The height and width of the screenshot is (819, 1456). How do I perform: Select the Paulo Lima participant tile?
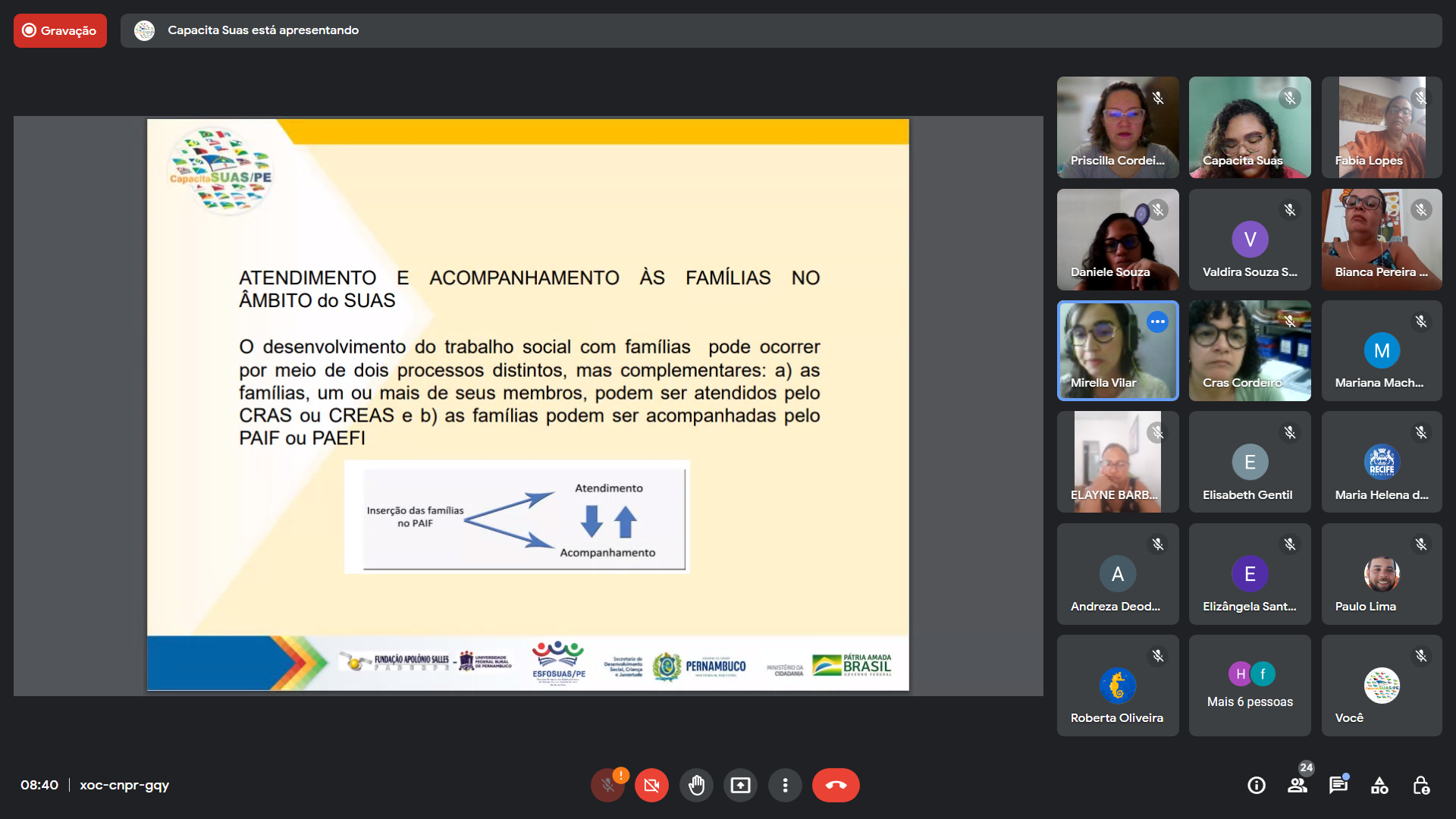tap(1381, 574)
